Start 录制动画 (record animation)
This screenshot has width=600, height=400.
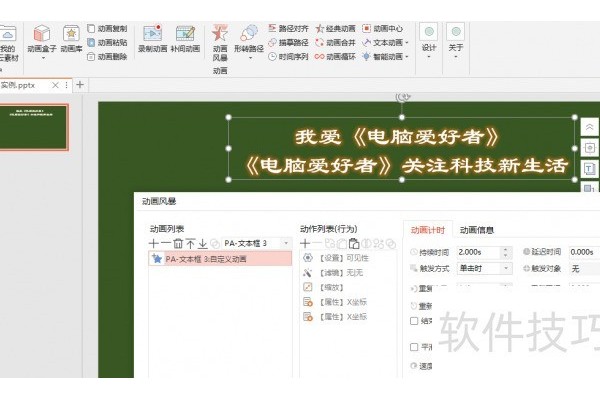(x=152, y=39)
